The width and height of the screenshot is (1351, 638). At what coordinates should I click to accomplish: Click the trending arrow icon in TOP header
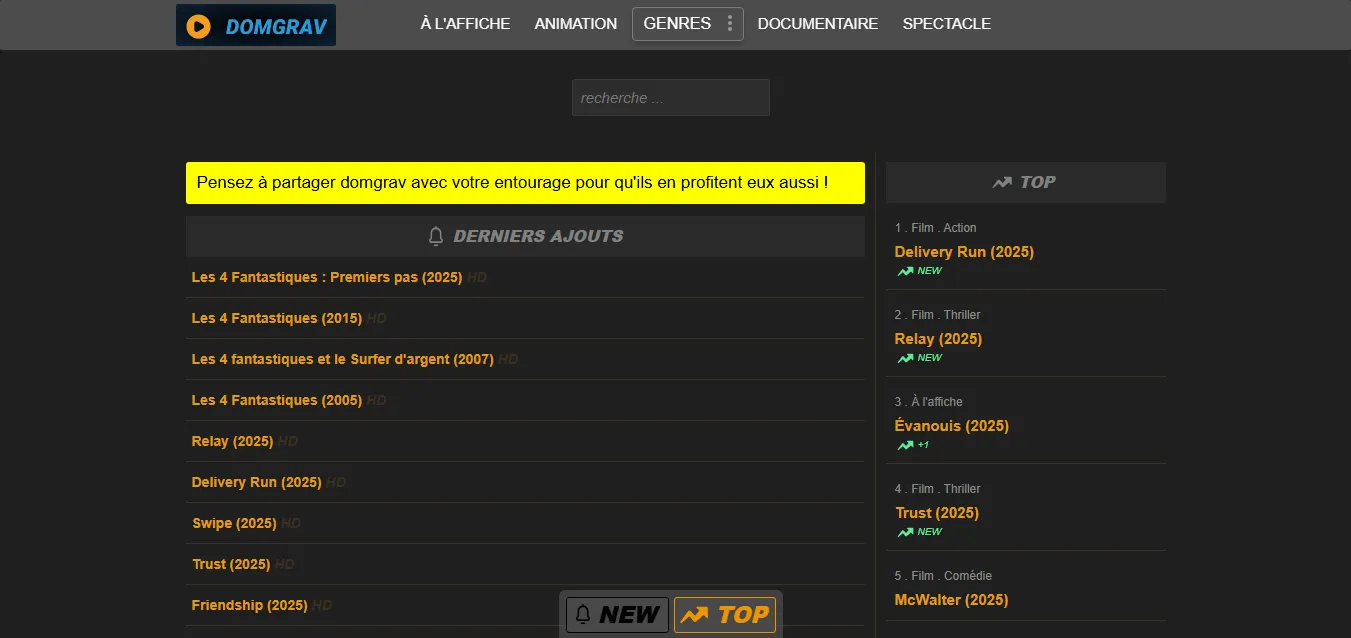coord(1001,182)
